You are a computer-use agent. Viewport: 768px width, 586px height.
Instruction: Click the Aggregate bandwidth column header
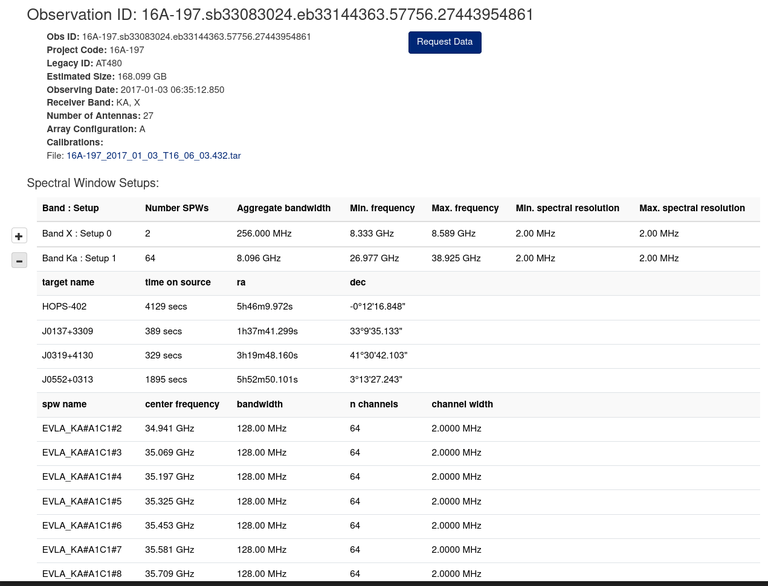pos(283,208)
